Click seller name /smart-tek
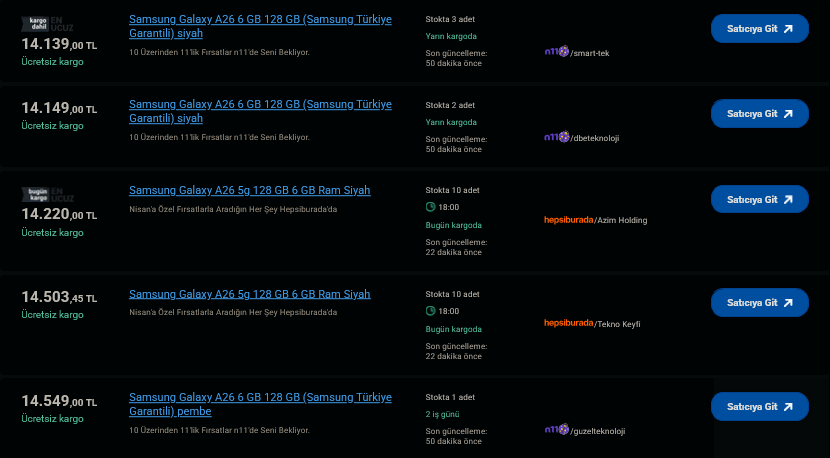The height and width of the screenshot is (458, 830). [590, 53]
